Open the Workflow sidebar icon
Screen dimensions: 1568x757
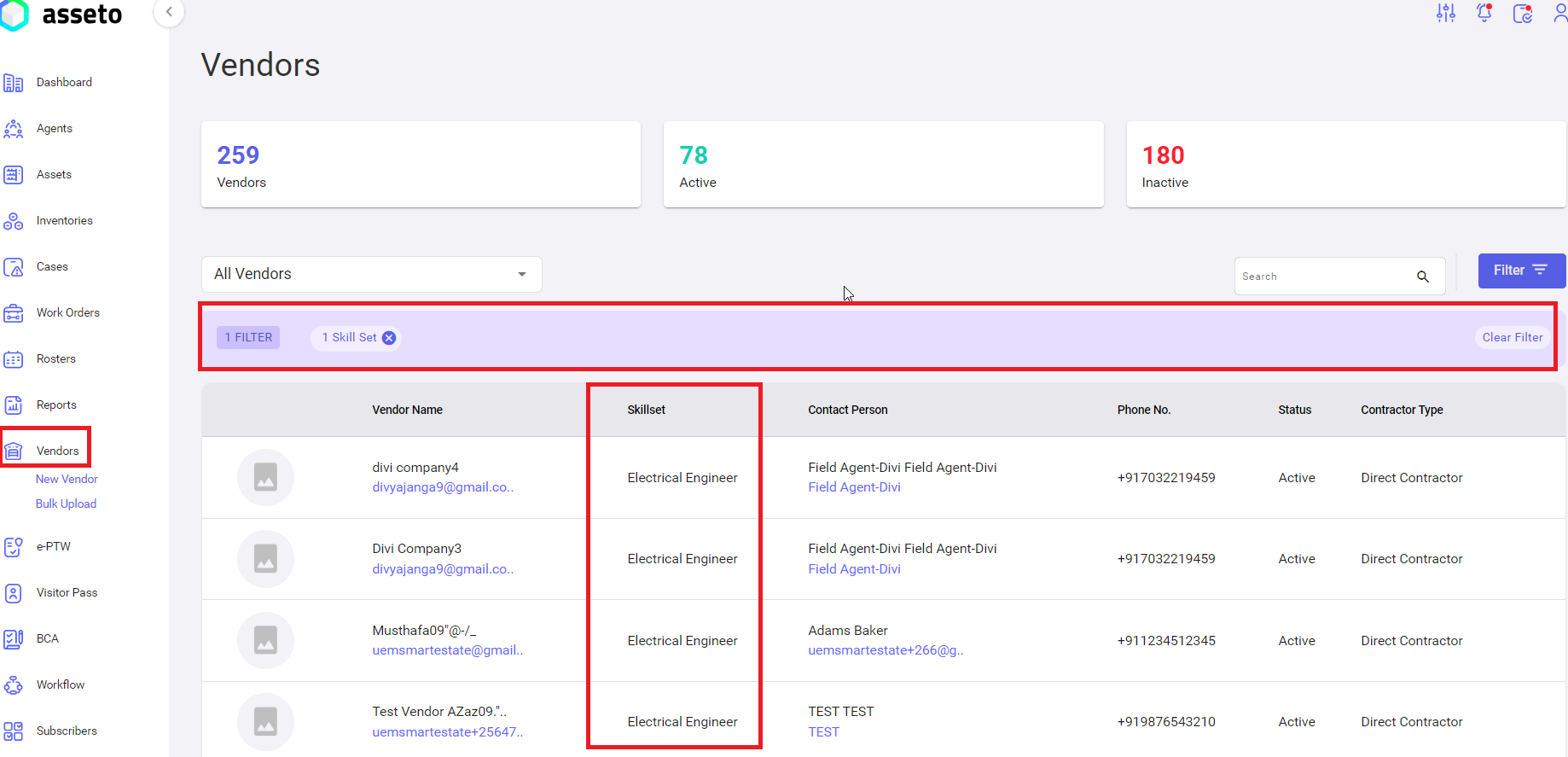pyautogui.click(x=14, y=685)
